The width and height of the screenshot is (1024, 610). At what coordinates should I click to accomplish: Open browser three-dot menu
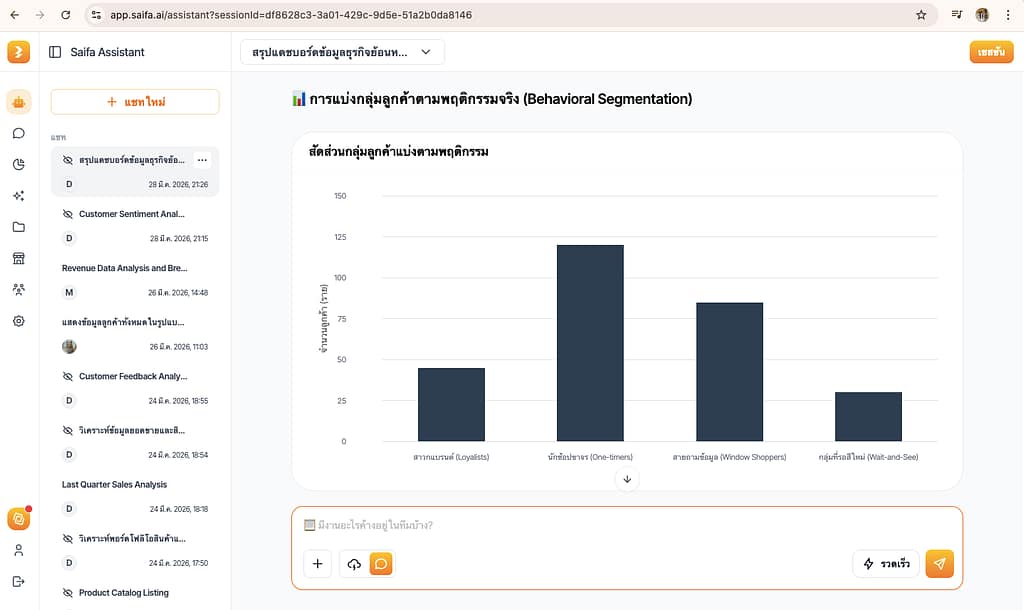coord(1008,14)
